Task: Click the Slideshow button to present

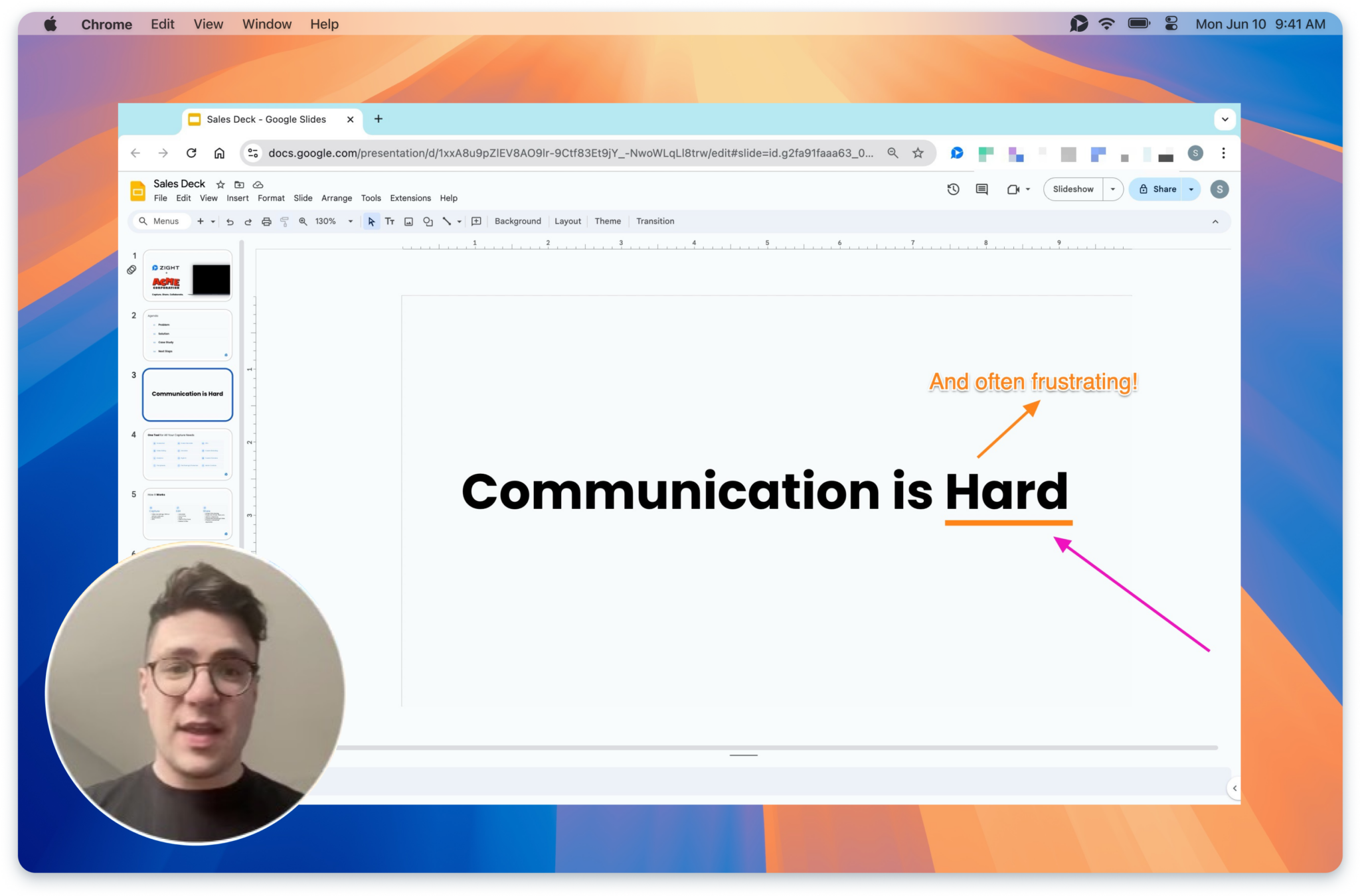Action: click(x=1075, y=189)
